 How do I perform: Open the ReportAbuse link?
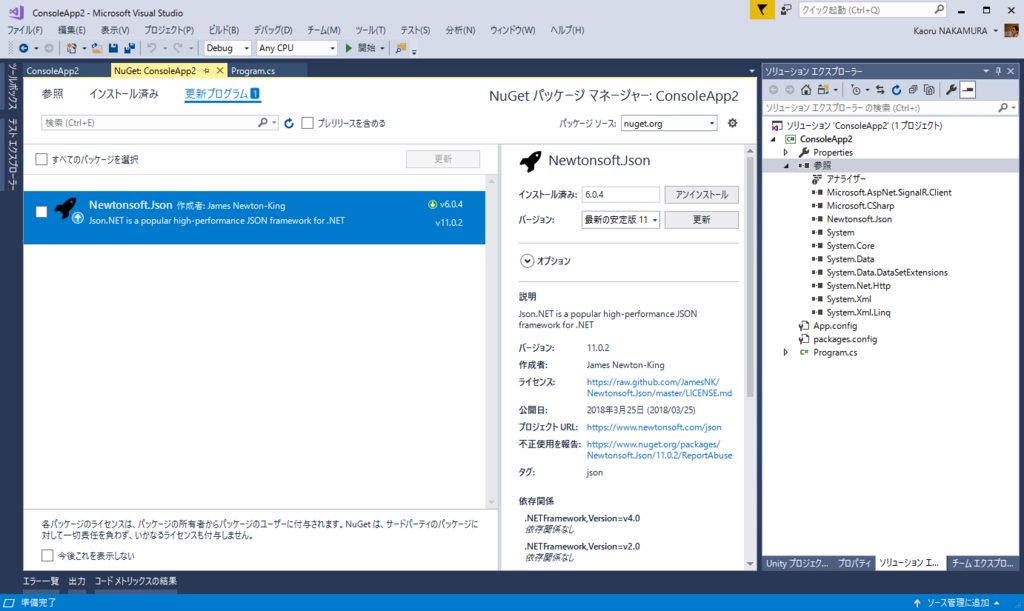pyautogui.click(x=659, y=450)
